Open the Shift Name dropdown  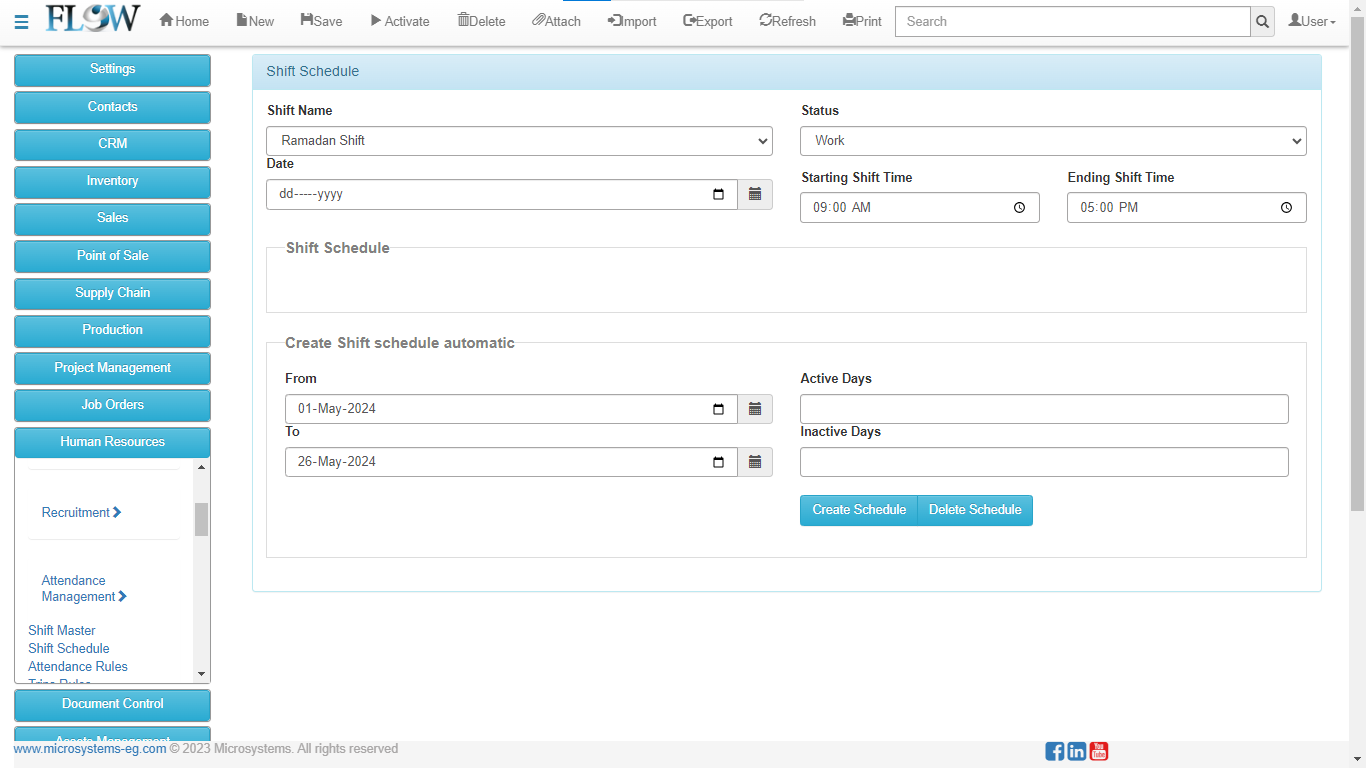519,141
